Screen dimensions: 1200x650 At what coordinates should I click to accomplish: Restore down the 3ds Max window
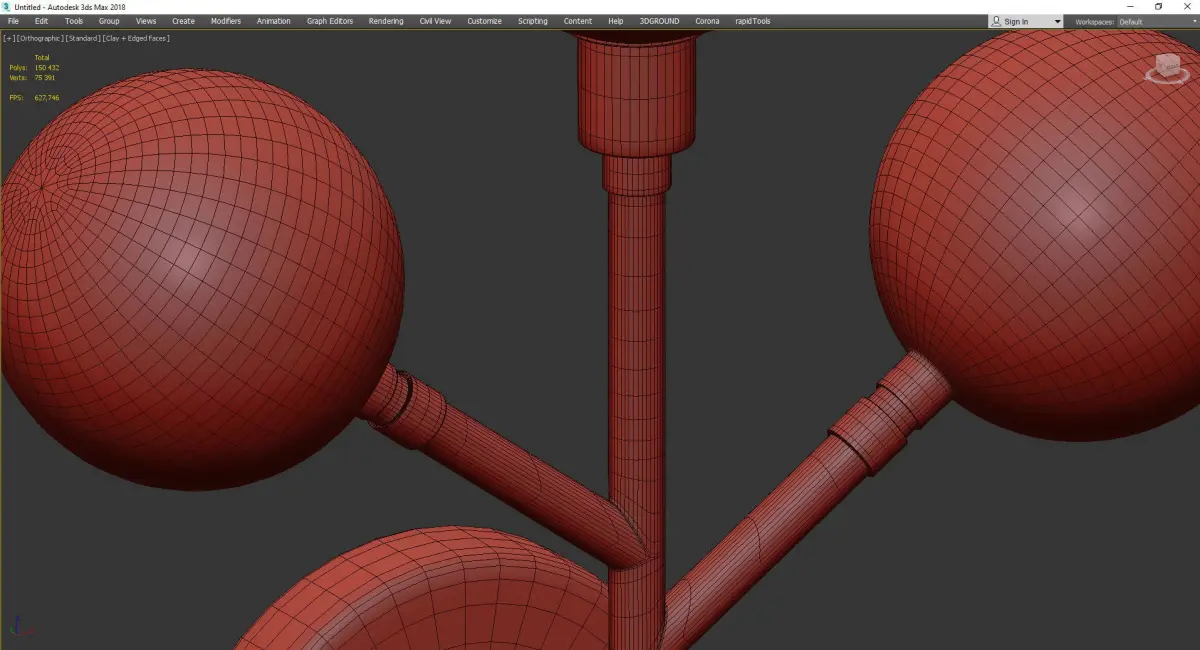(x=1158, y=6)
